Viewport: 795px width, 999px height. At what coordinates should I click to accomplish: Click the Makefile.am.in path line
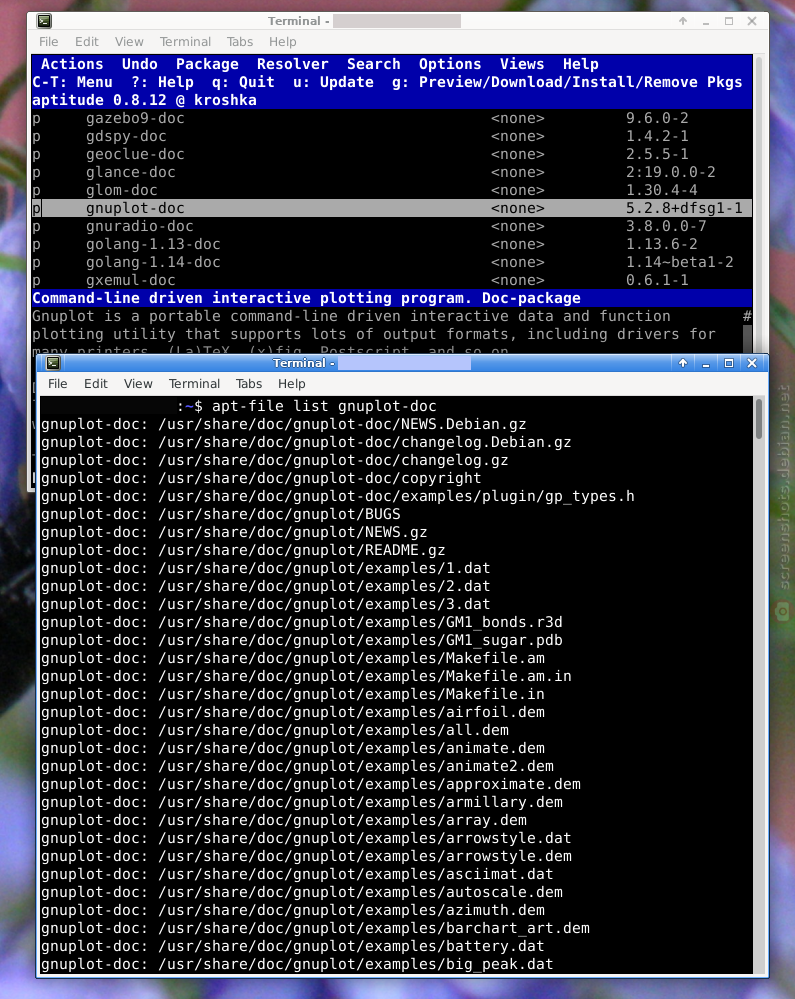306,676
